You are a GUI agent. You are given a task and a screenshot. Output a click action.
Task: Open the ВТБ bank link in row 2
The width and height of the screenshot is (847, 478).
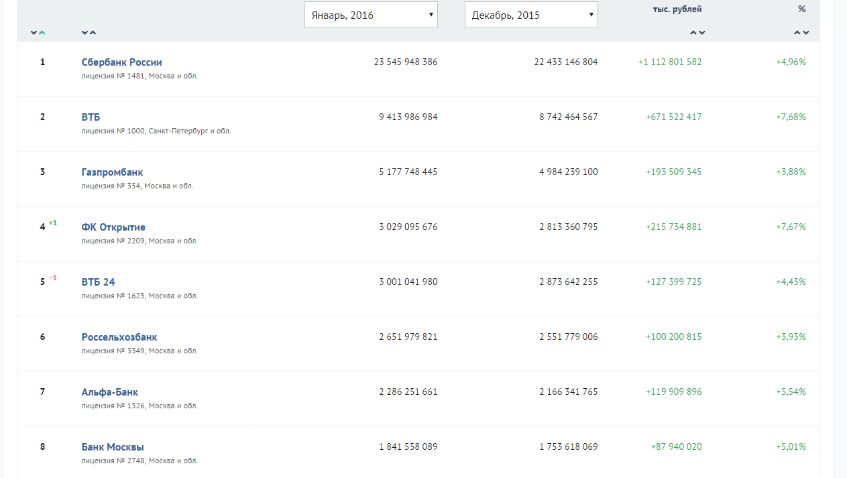[x=91, y=117]
